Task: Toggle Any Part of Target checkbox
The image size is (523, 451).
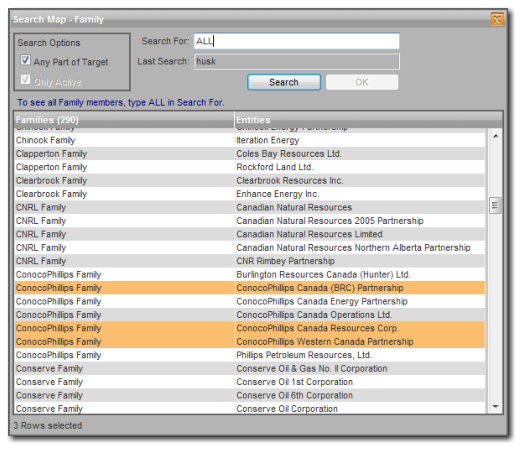Action: tap(25, 60)
